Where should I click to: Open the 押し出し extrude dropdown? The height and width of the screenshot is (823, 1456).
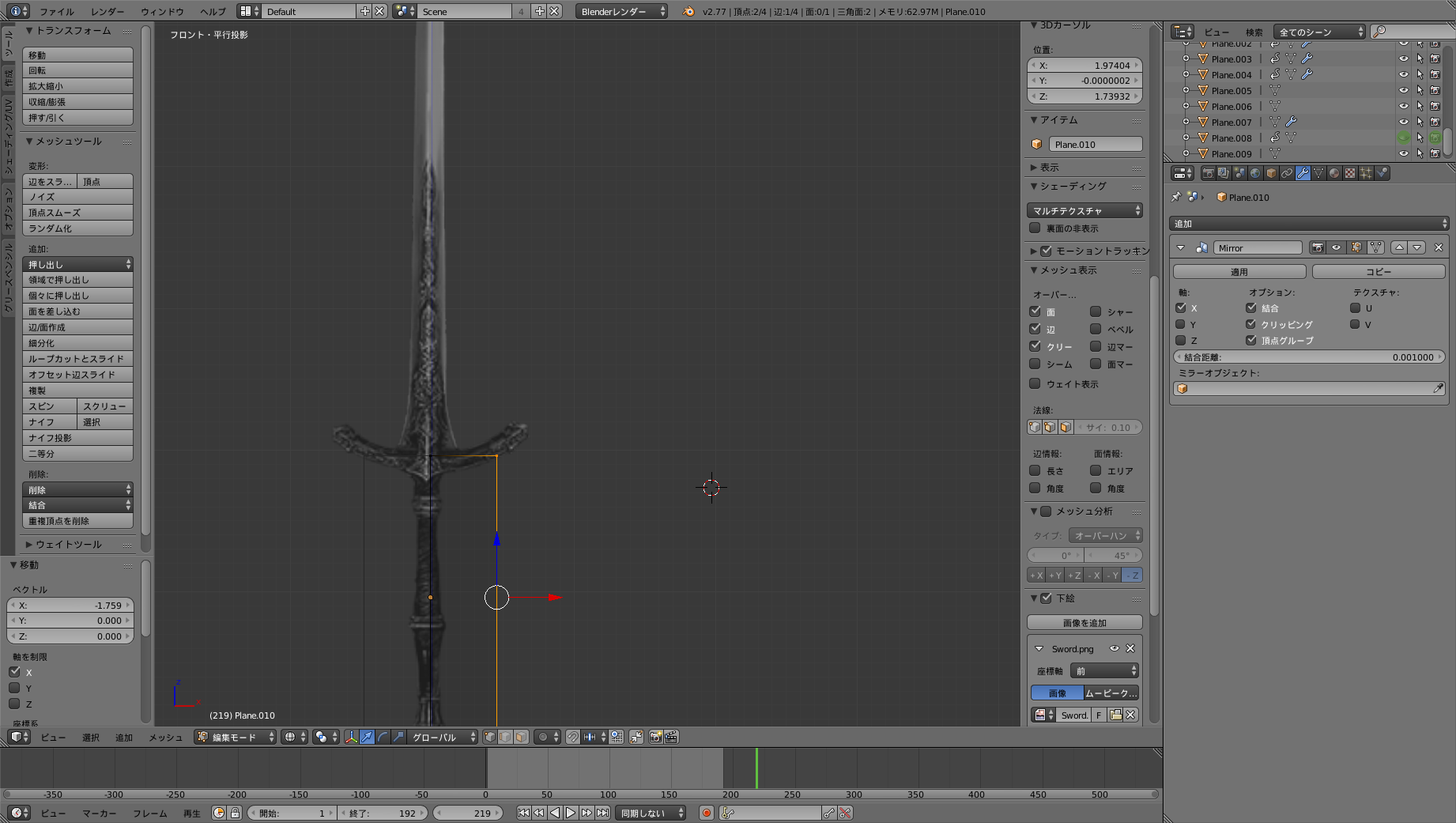tap(77, 264)
